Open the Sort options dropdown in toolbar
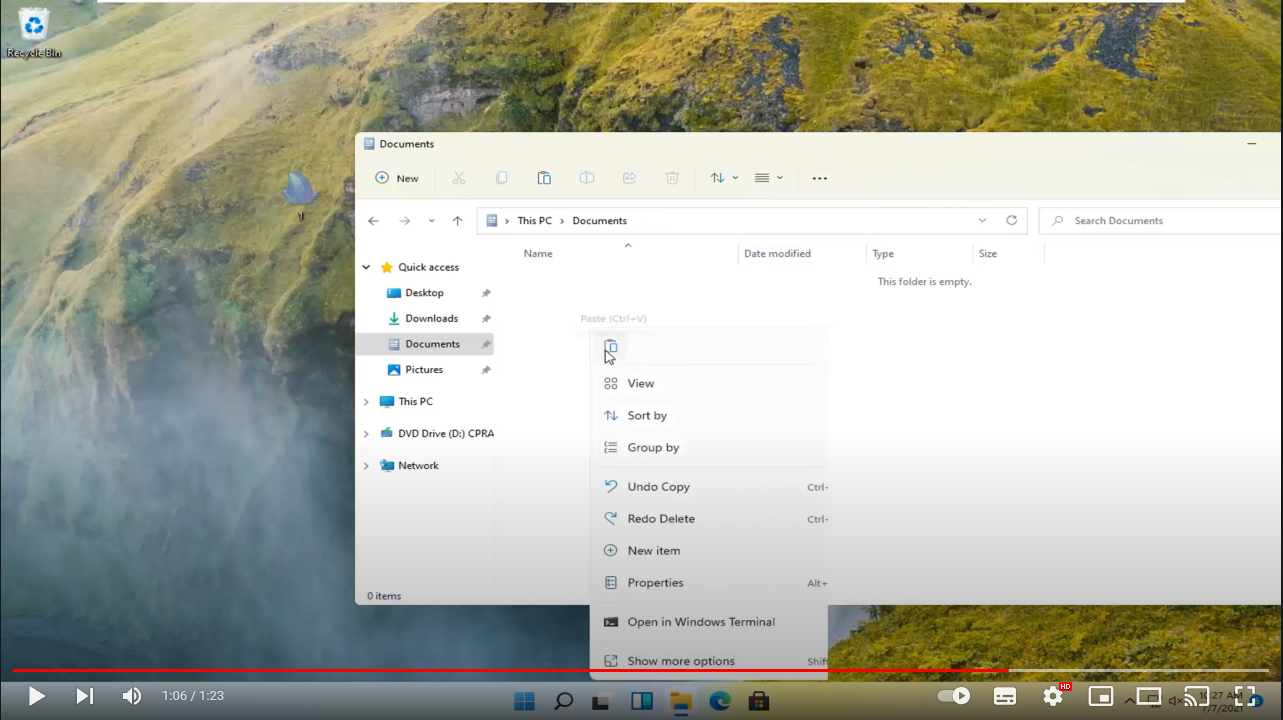The width and height of the screenshot is (1283, 720). (x=724, y=178)
